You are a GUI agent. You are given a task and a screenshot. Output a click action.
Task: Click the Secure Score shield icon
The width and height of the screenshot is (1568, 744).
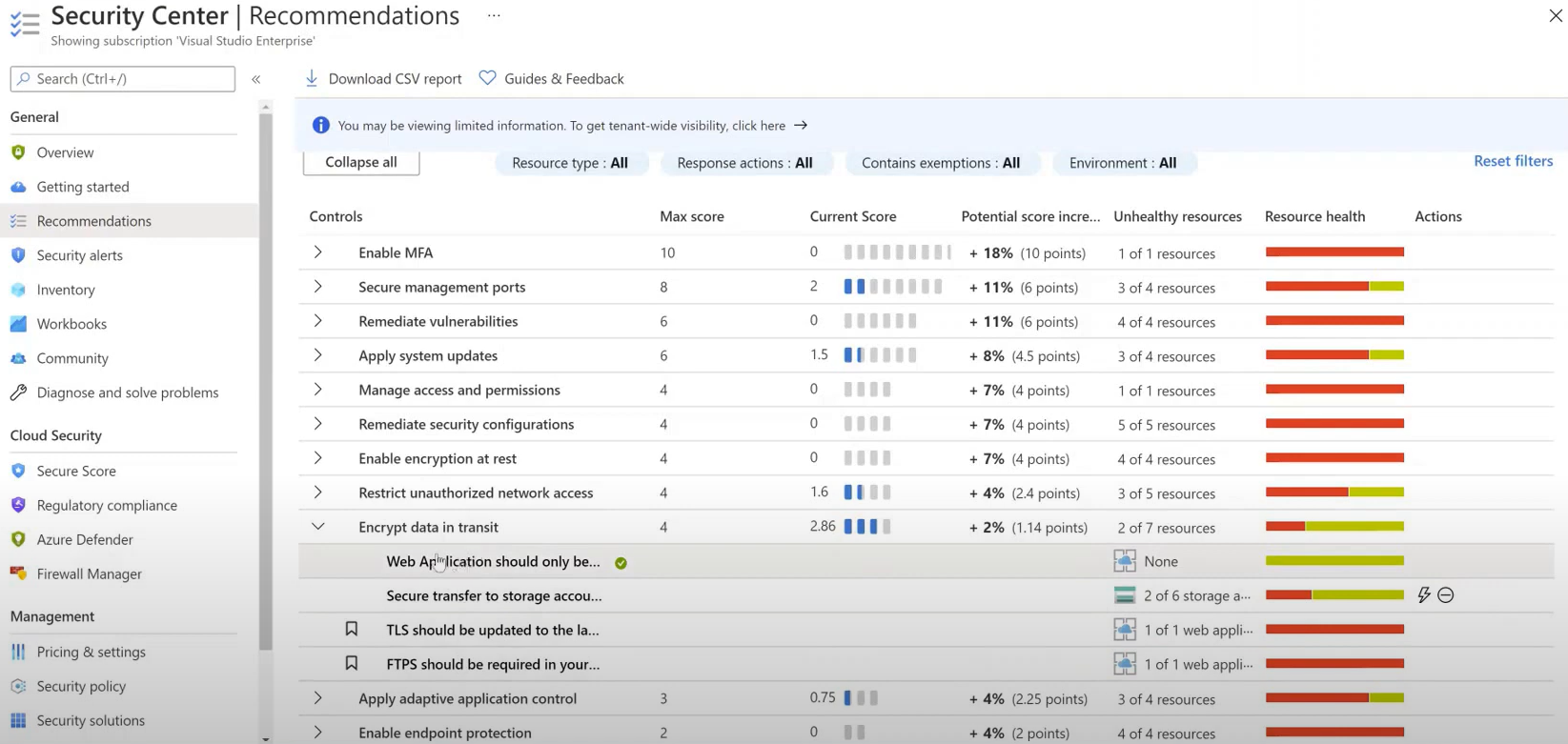[x=18, y=471]
